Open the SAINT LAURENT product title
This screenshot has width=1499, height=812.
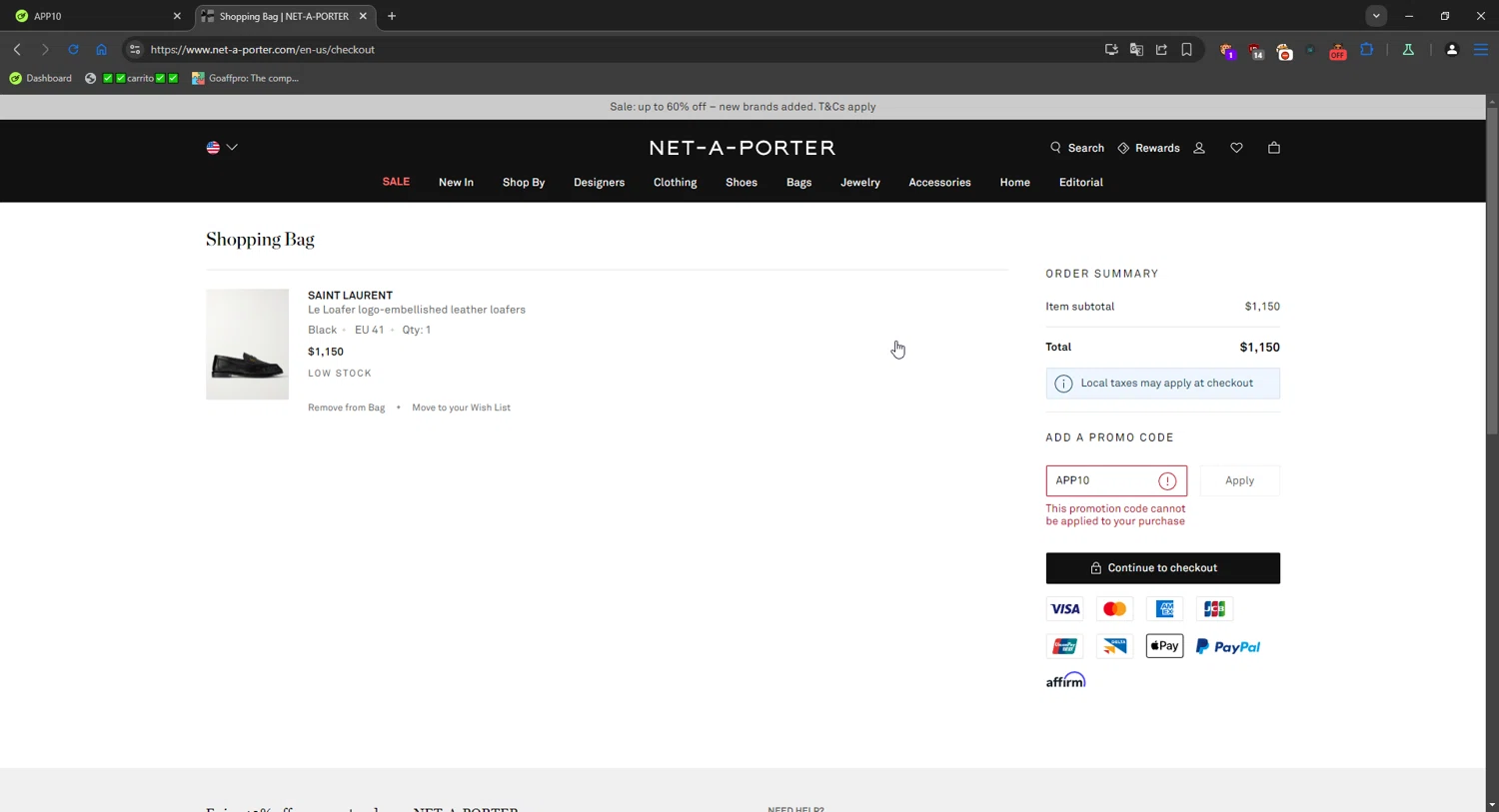click(350, 296)
